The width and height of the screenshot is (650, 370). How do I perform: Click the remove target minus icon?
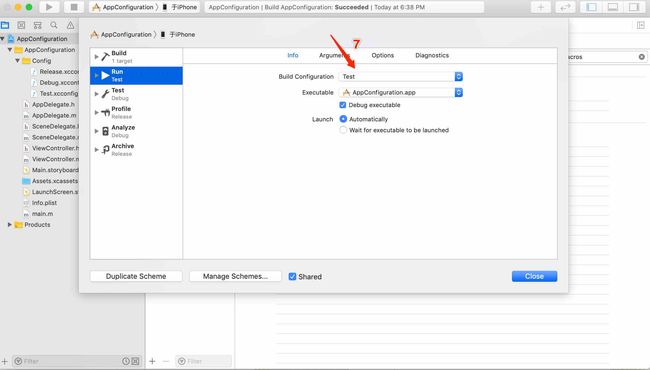166,361
